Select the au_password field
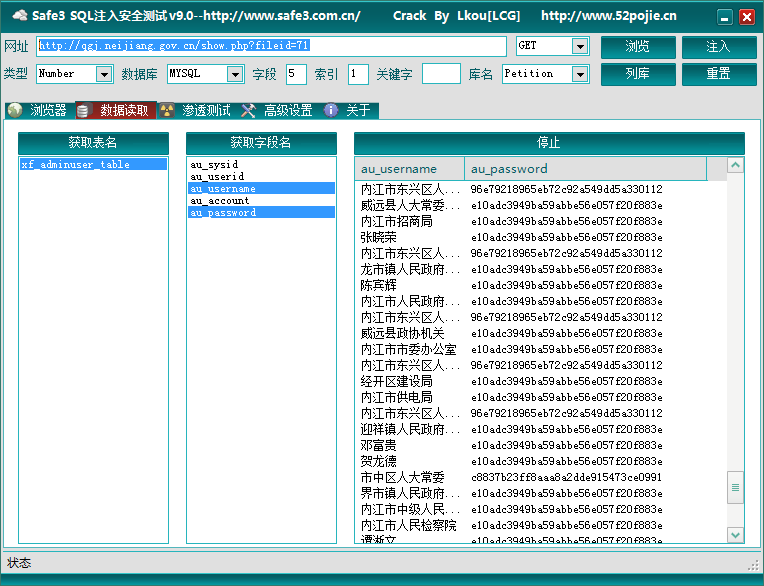 261,212
